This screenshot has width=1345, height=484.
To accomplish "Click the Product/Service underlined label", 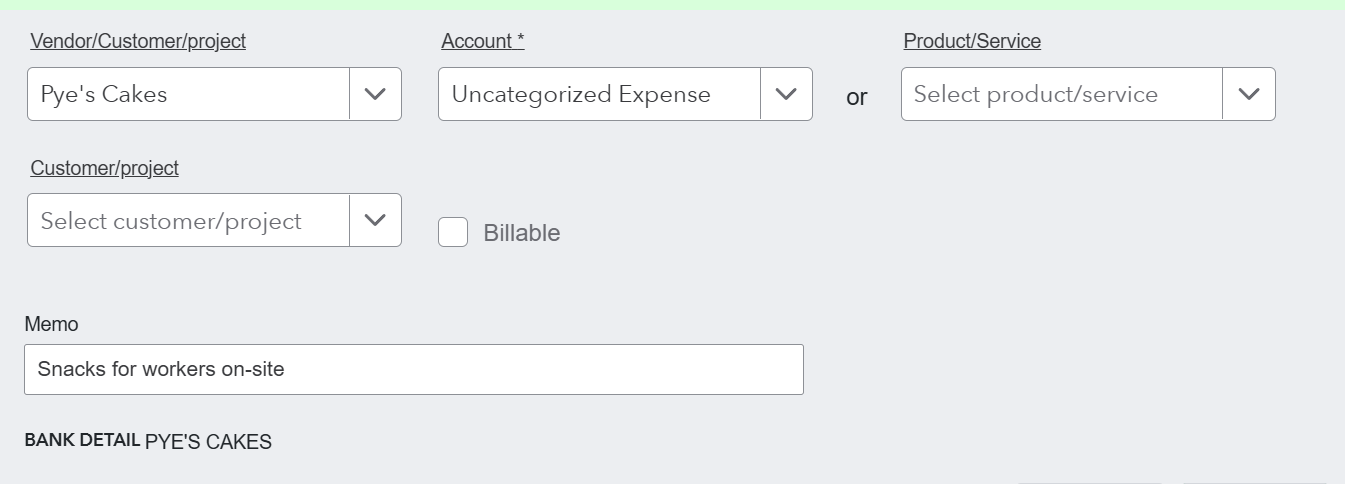I will pos(972,41).
